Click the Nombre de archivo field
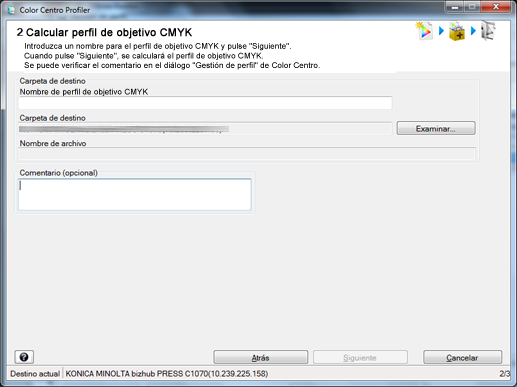Viewport: 517px width, 387px height. [x=247, y=154]
